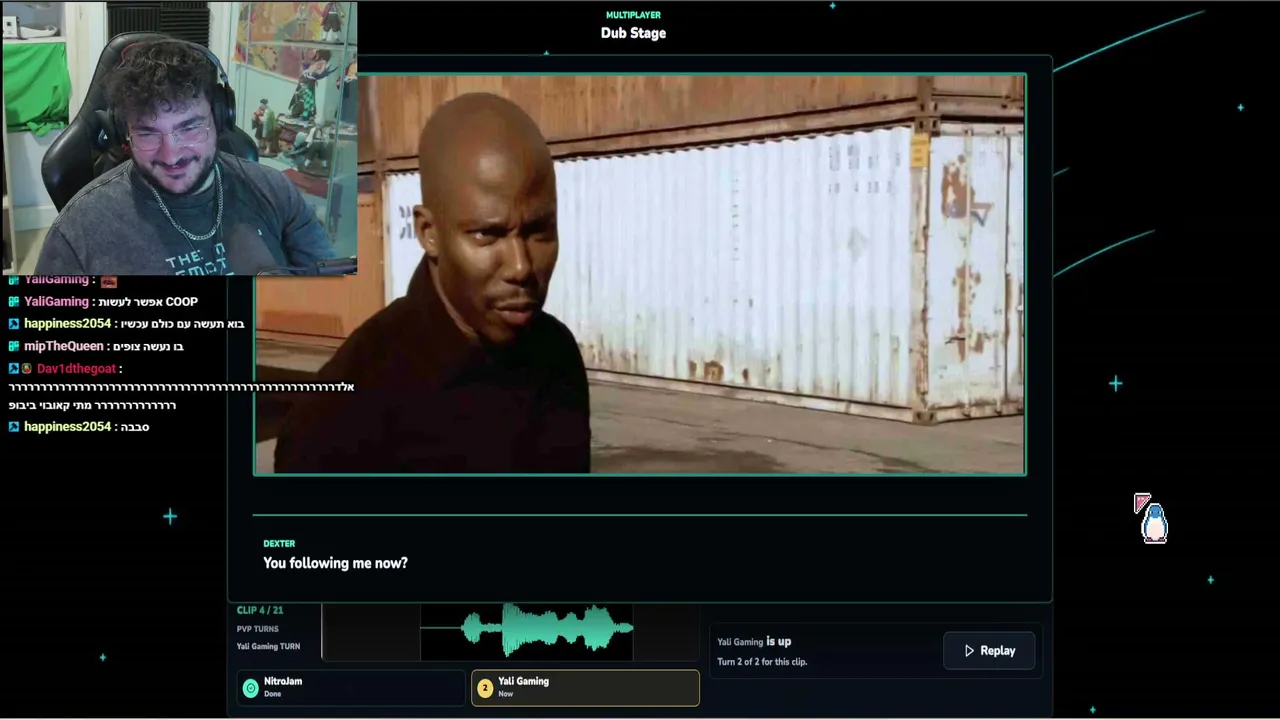
Task: Click the badge before happiness2054's בוא תעשה message
Action: (x=14, y=324)
